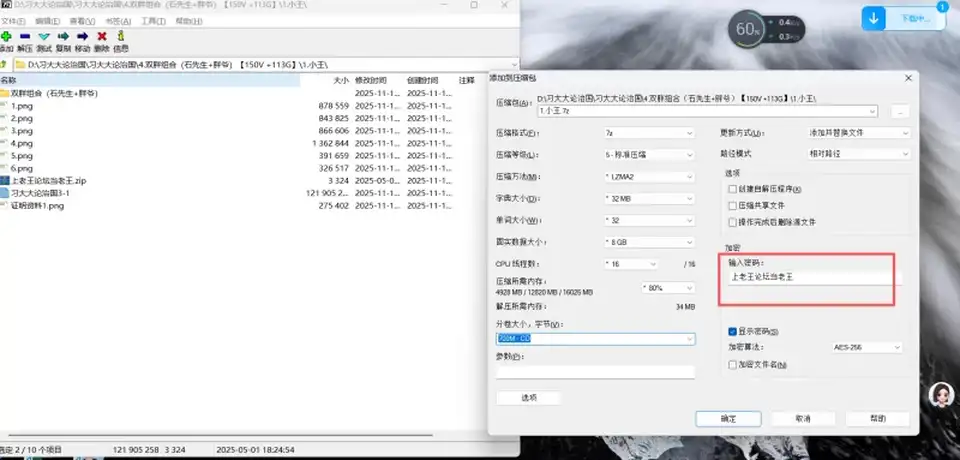Image resolution: width=960 pixels, height=460 pixels.
Task: Click the Help (帮助) button in dialog
Action: tap(877, 419)
